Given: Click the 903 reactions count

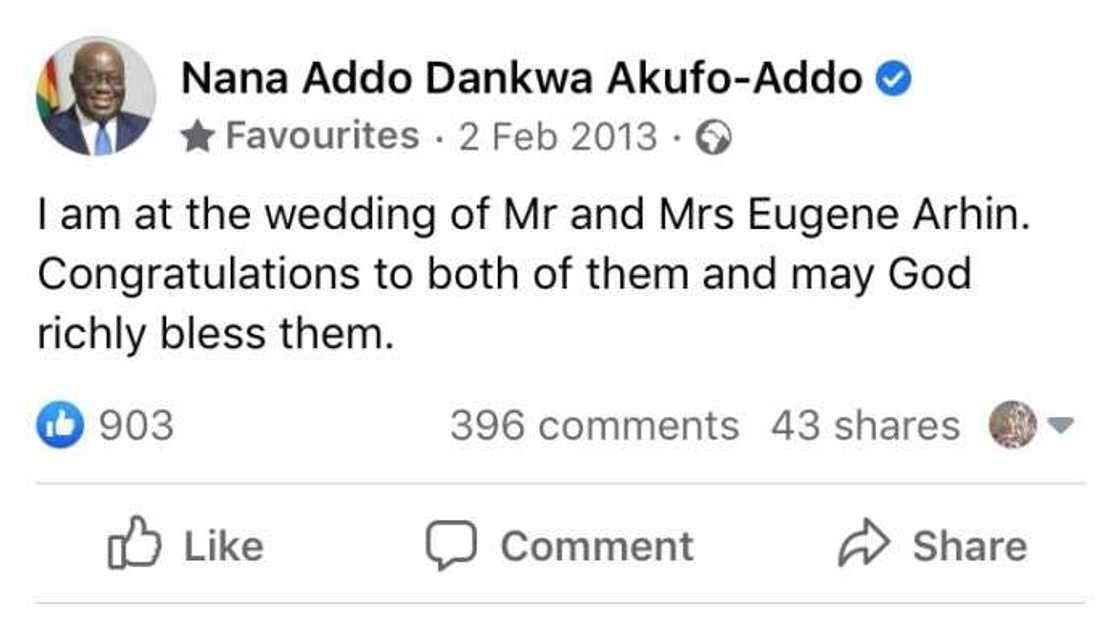Looking at the screenshot, I should [135, 425].
